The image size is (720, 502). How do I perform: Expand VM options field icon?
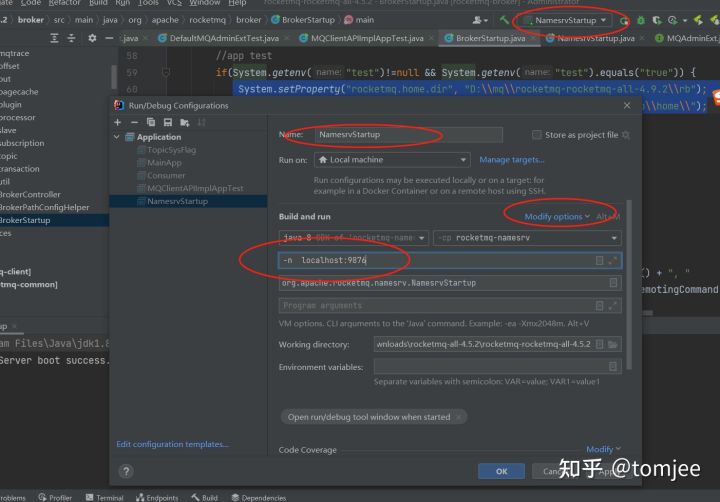click(613, 260)
